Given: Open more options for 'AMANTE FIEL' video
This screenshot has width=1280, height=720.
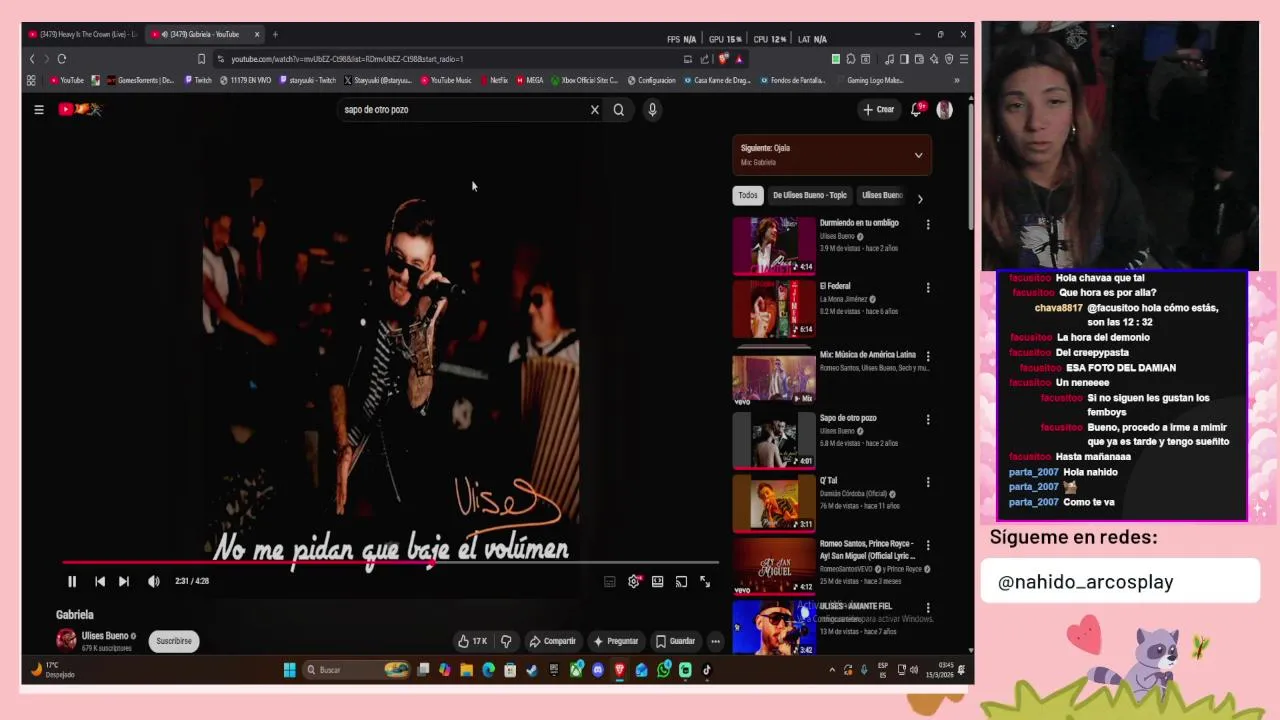Looking at the screenshot, I should click(928, 608).
